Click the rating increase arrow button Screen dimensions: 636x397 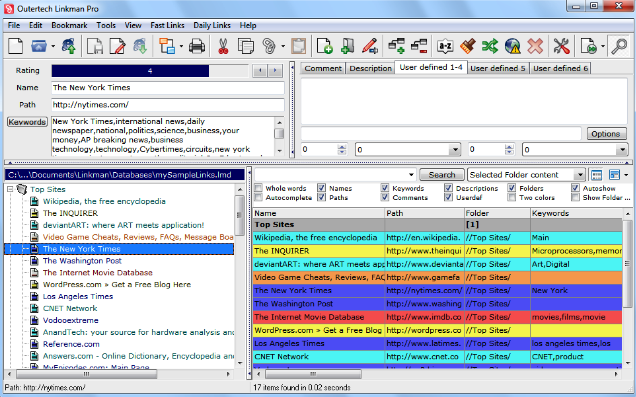point(275,71)
